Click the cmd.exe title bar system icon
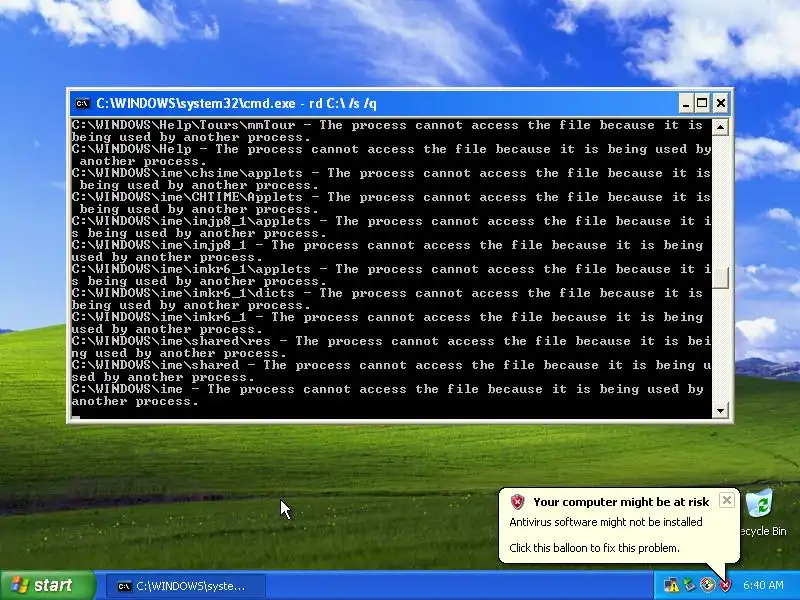This screenshot has height=600, width=800. tap(82, 104)
